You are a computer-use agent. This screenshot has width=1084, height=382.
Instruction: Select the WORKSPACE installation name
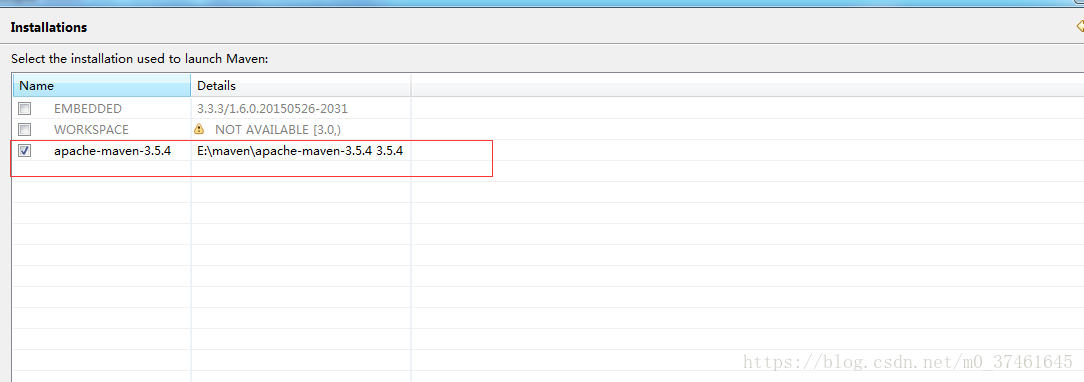(91, 129)
